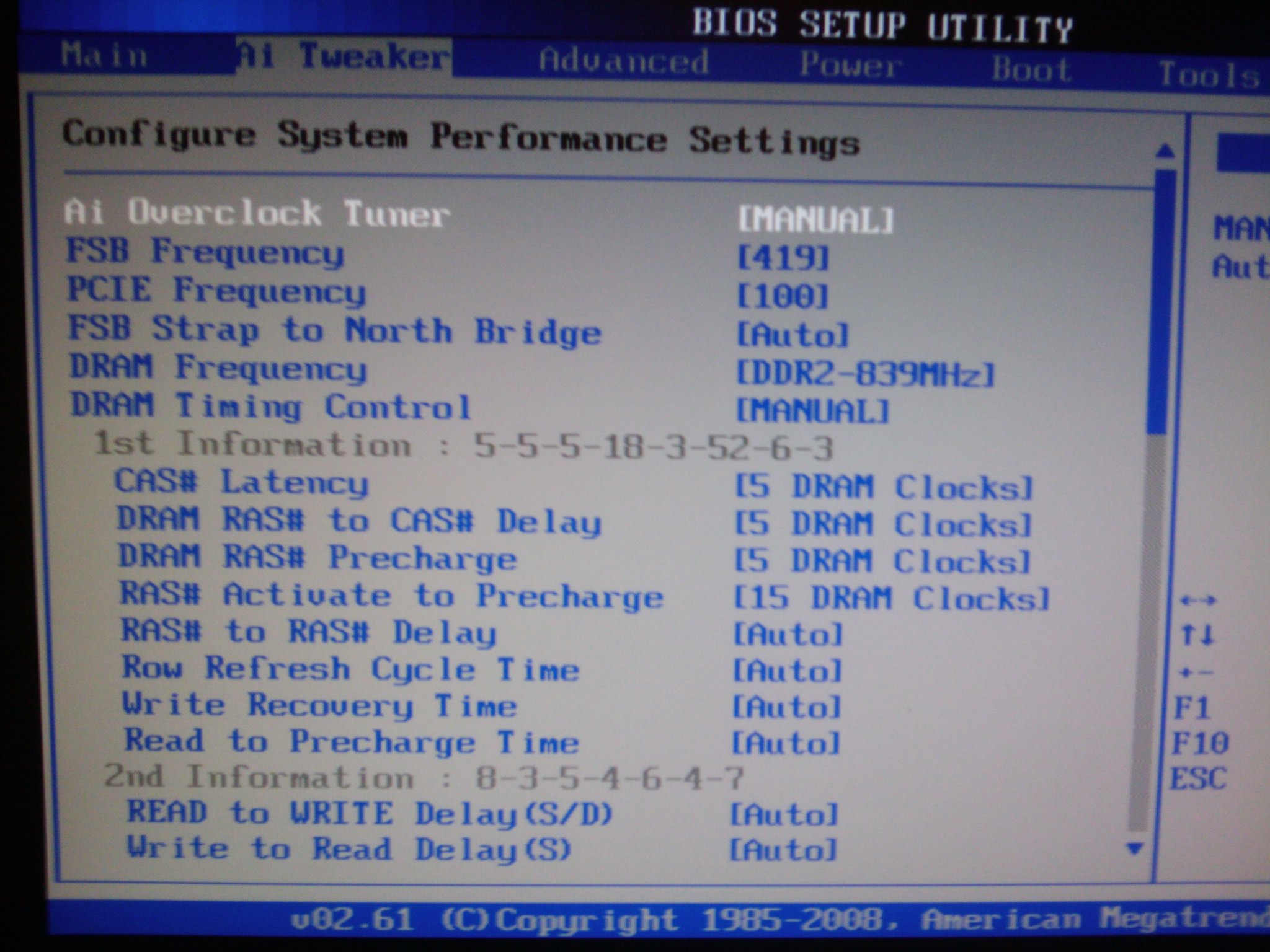Viewport: 1270px width, 952px height.
Task: Select the PCIE Frequency 100 field
Action: pos(783,296)
